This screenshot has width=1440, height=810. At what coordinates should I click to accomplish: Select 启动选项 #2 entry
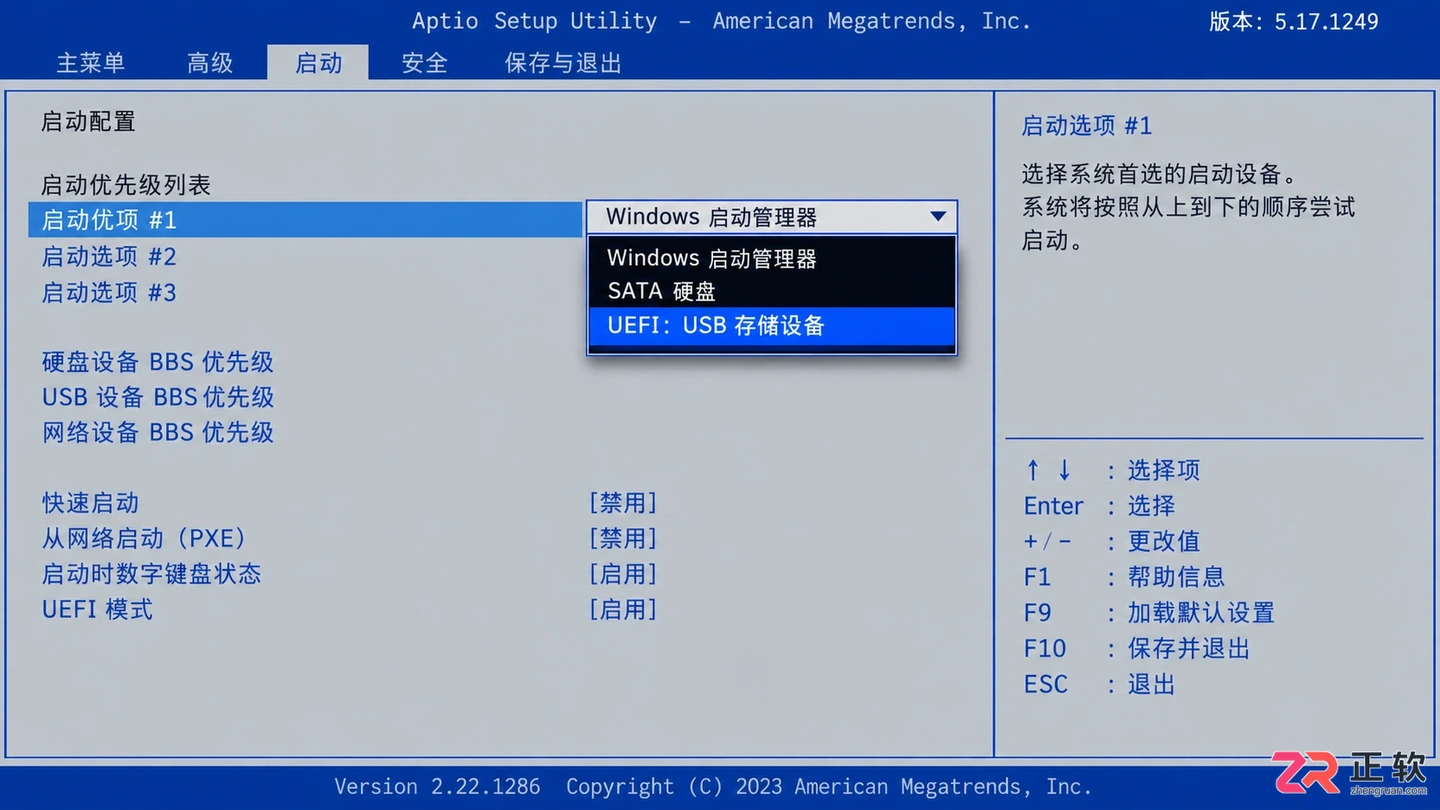[x=109, y=257]
